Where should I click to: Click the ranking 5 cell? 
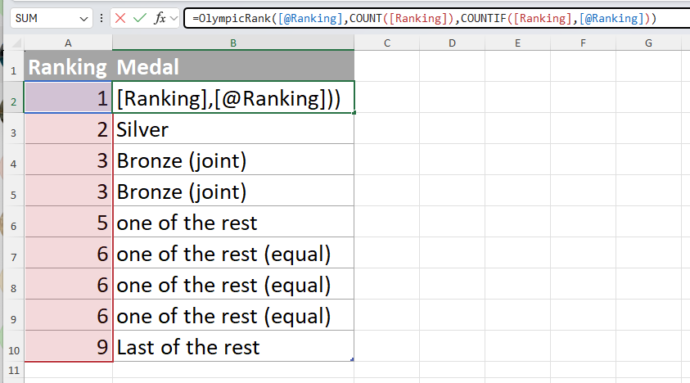tap(68, 222)
